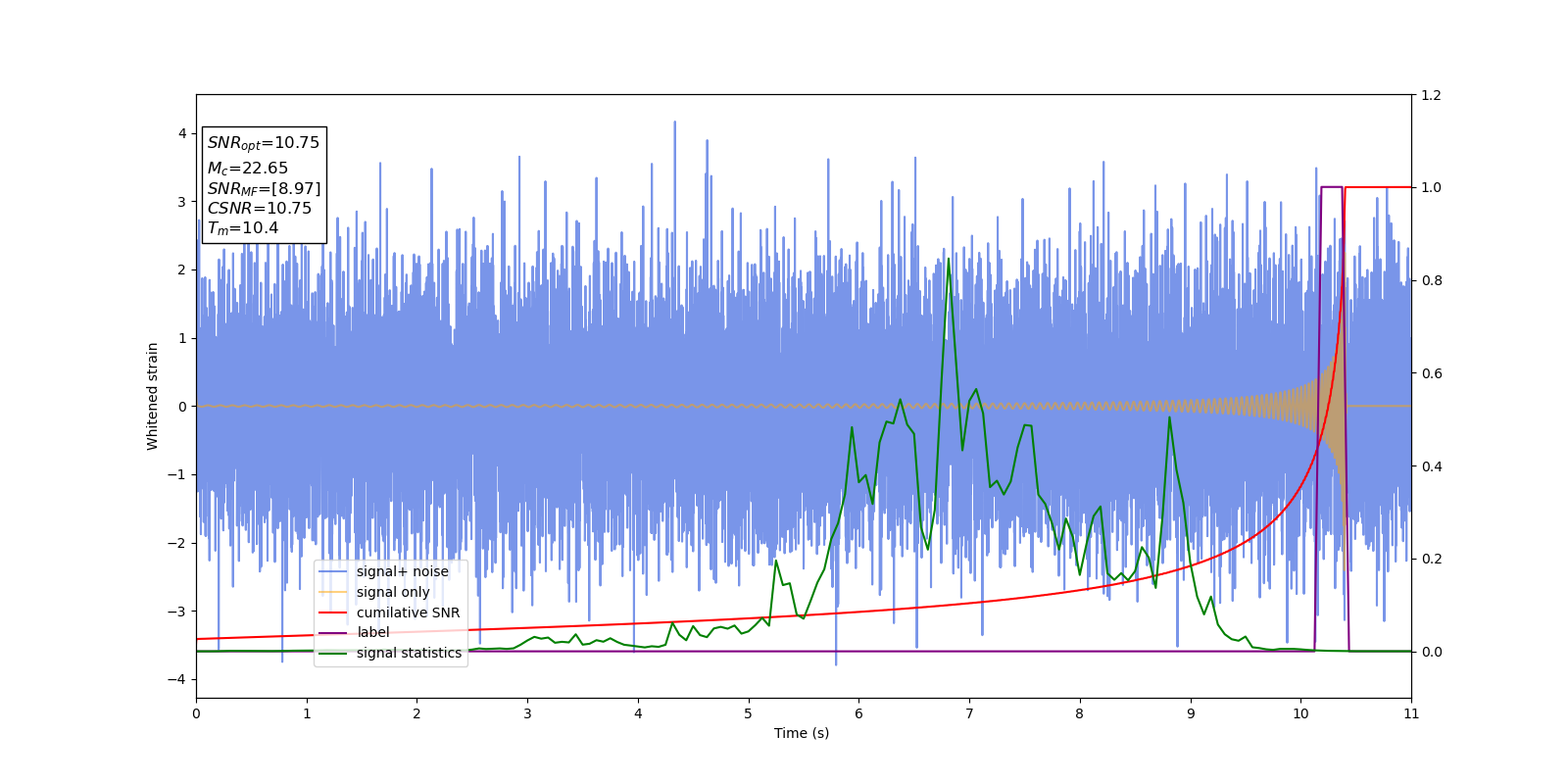The width and height of the screenshot is (1568, 784).
Task: Click x-axis tick label 5
Action: pyautogui.click(x=749, y=713)
